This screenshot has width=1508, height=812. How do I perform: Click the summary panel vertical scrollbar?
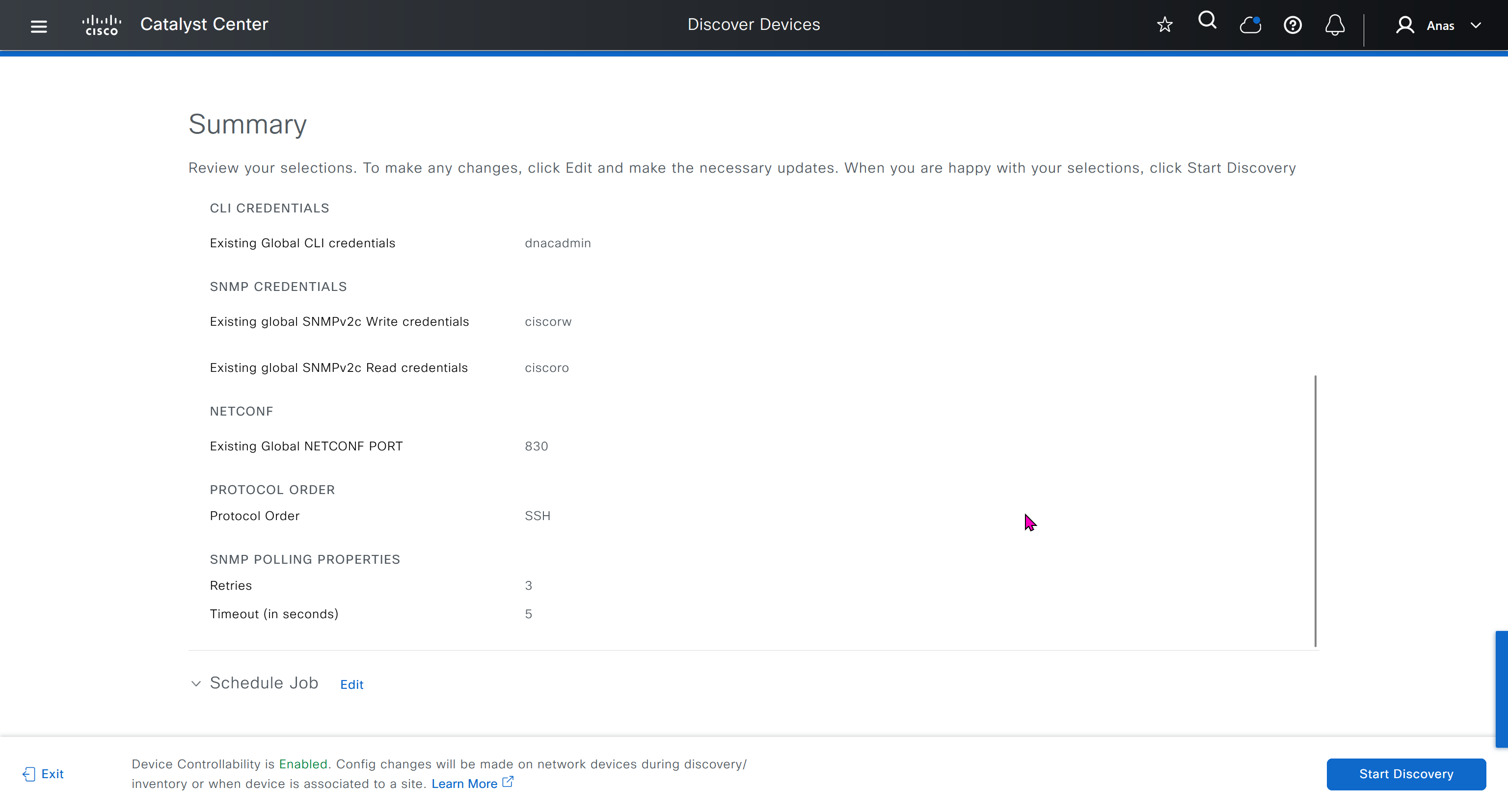click(x=1315, y=510)
